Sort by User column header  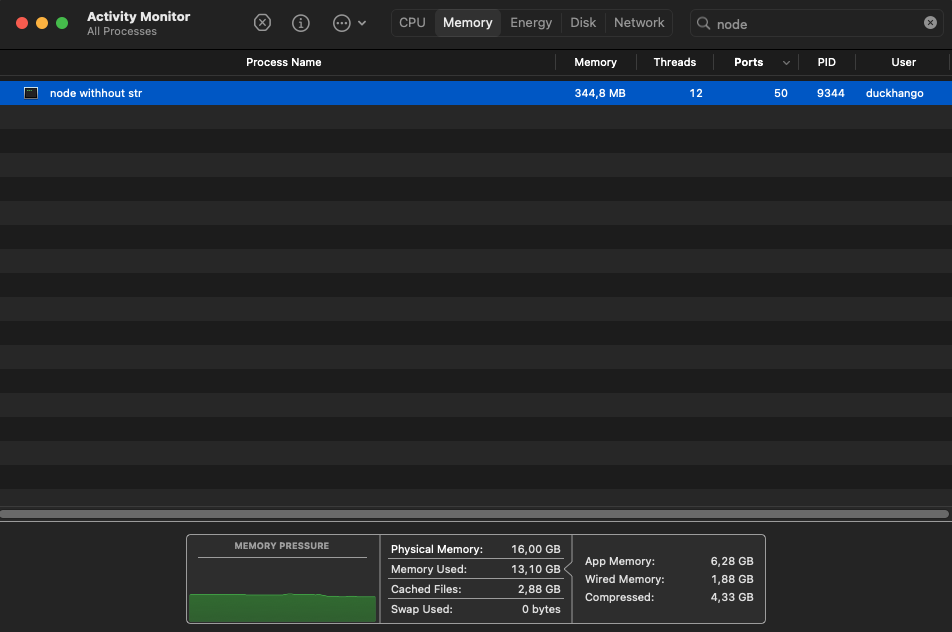903,62
